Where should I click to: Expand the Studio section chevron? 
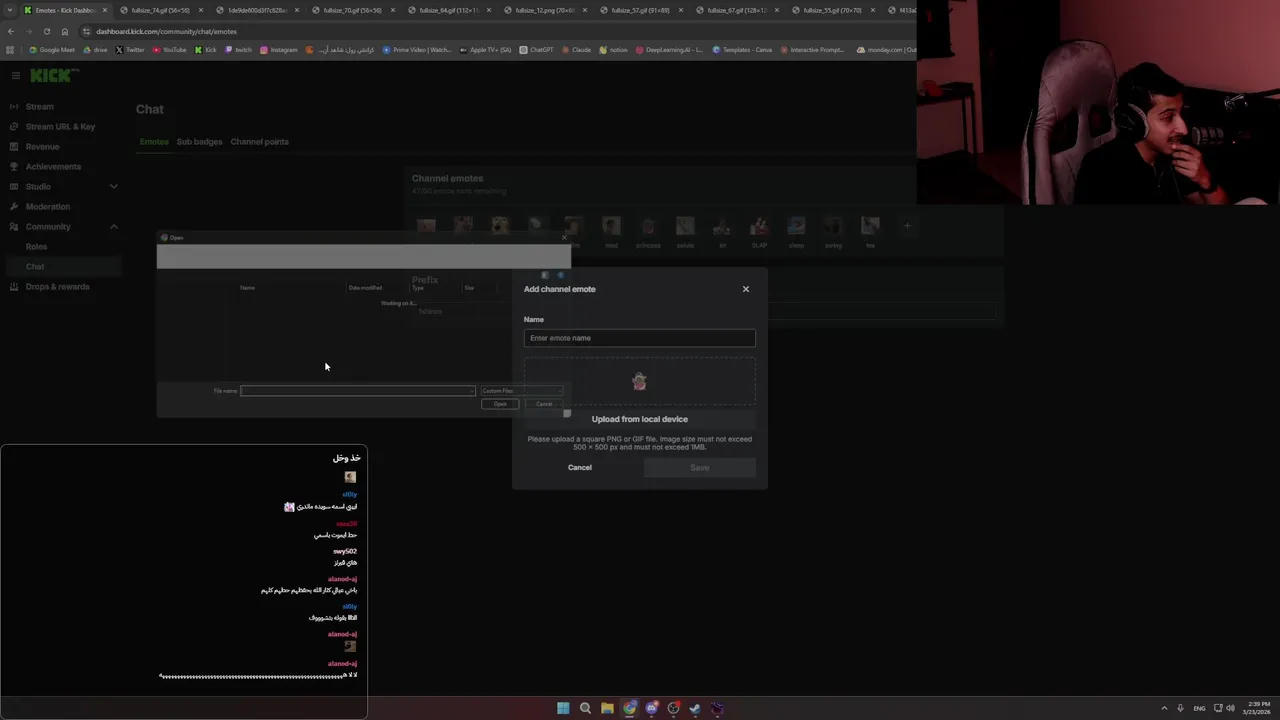113,186
